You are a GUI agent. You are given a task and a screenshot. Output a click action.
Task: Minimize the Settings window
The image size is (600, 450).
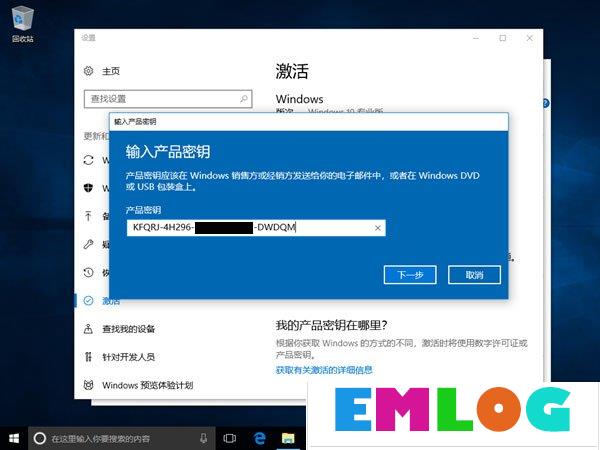[x=476, y=38]
